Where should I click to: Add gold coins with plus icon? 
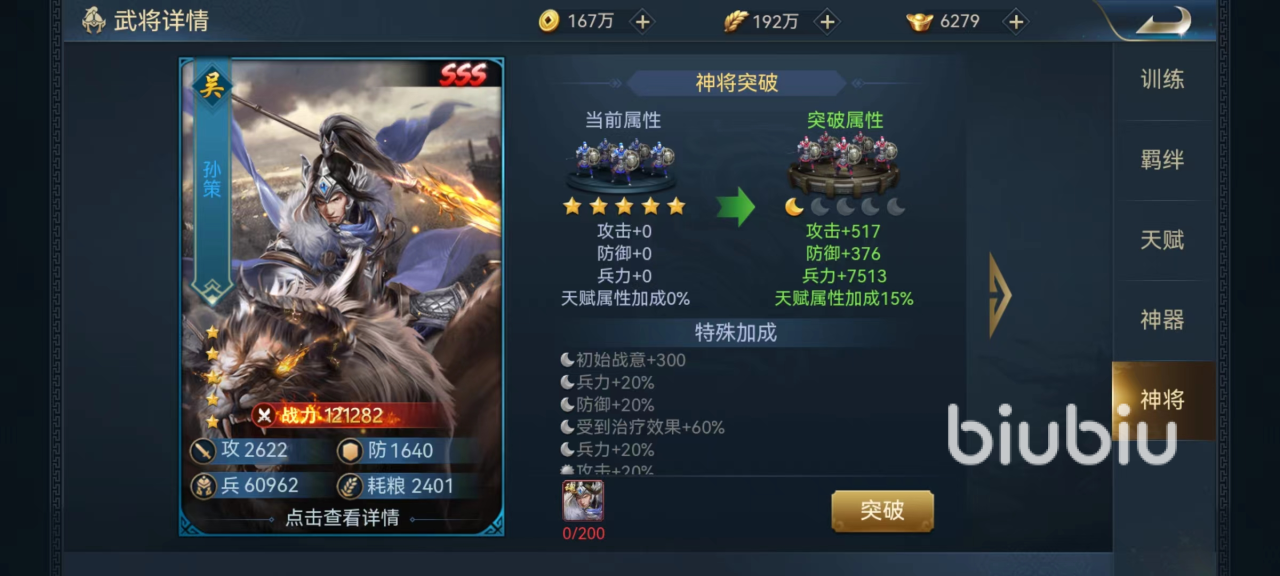pos(642,21)
